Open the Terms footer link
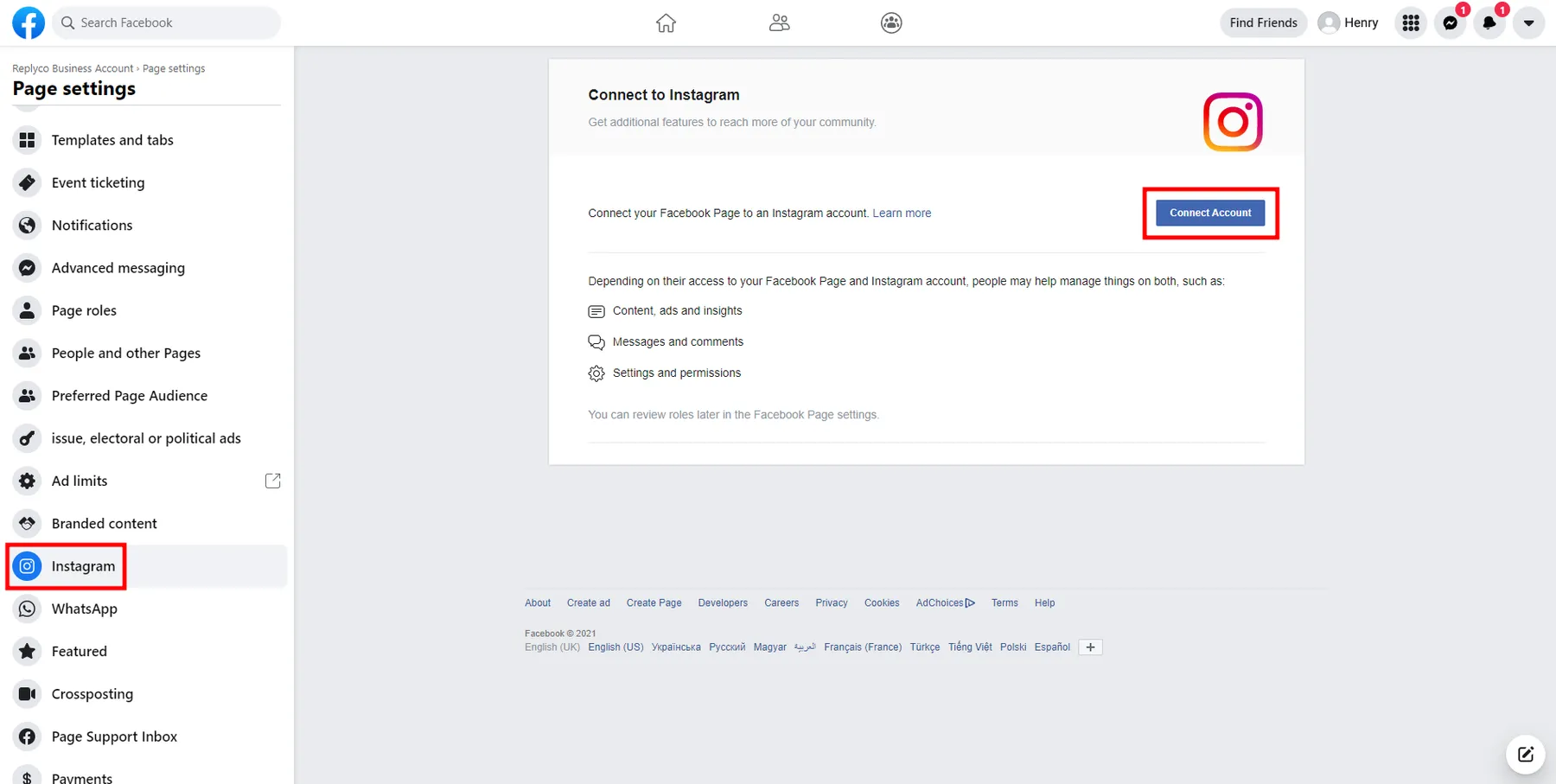 (x=1004, y=603)
